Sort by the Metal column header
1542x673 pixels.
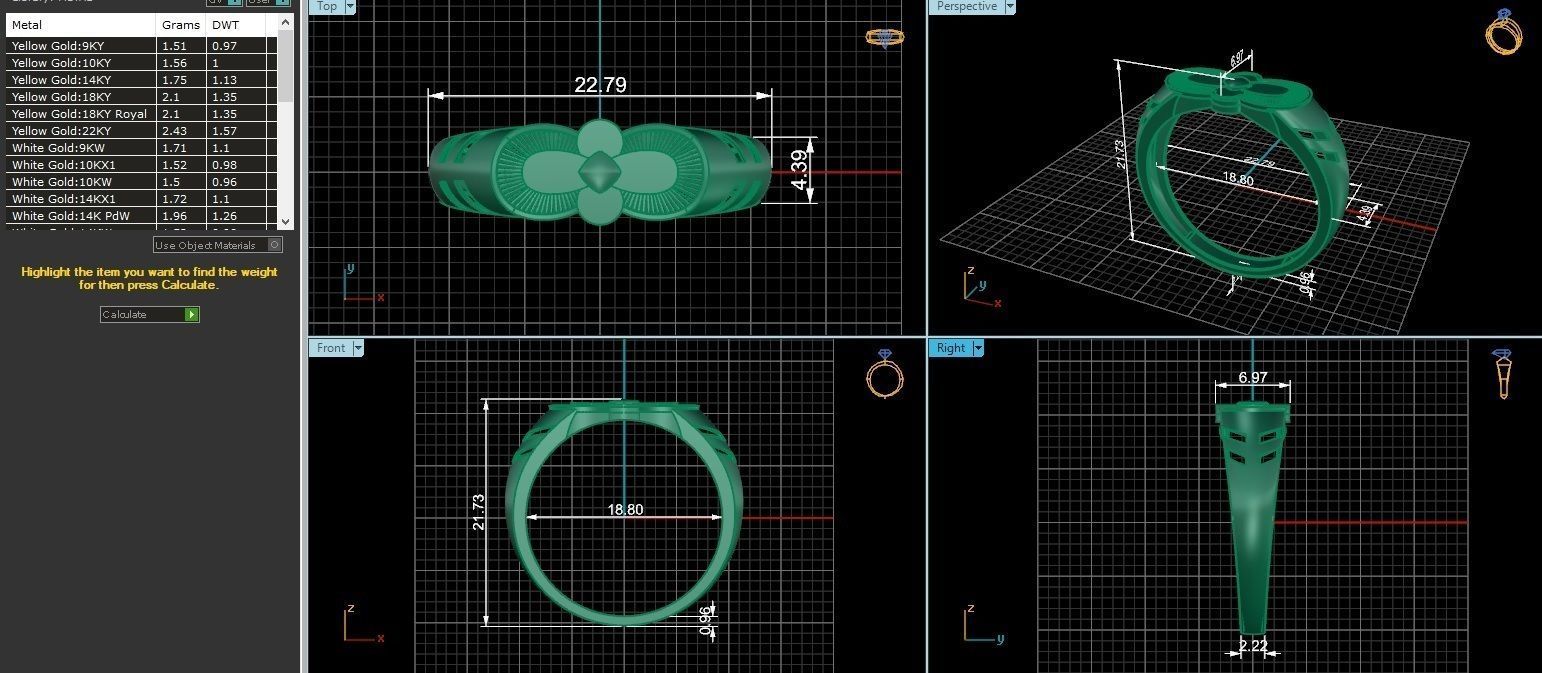(x=81, y=25)
